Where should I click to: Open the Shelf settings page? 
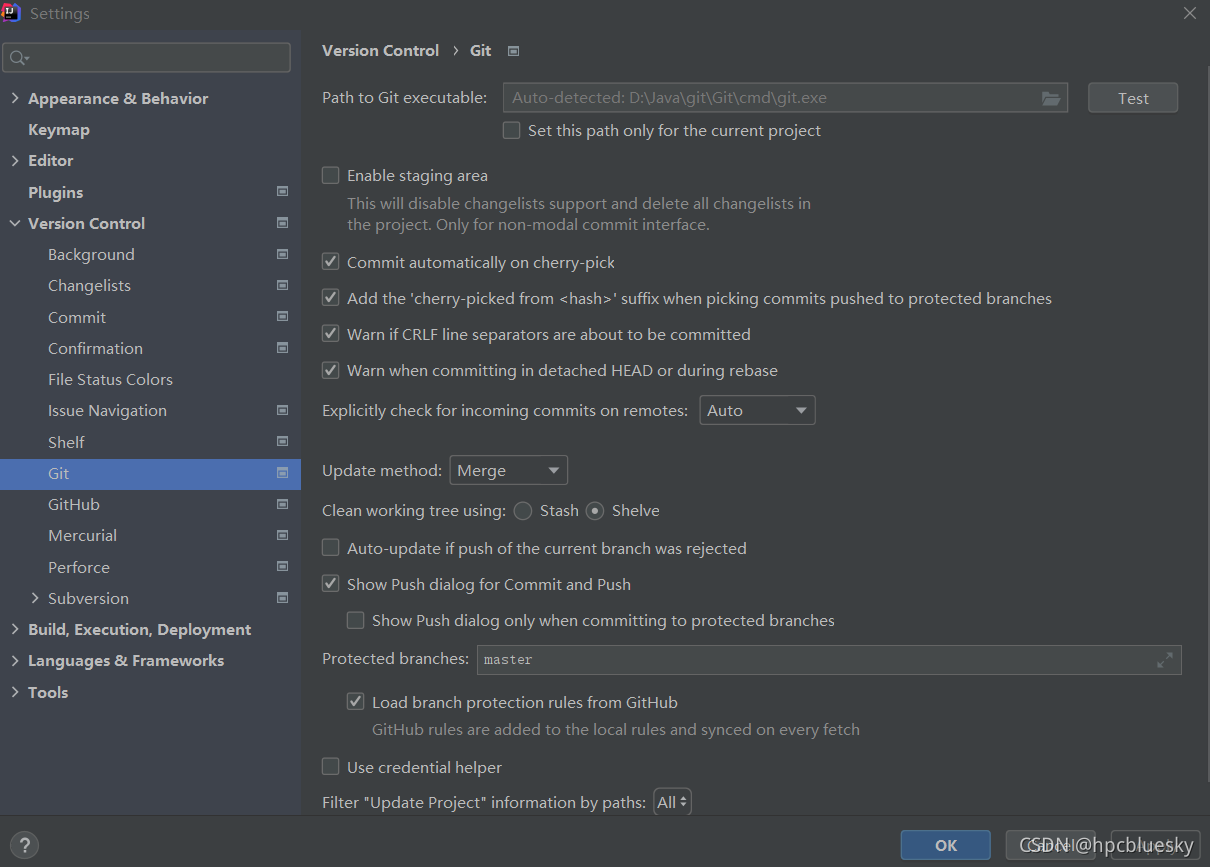pyautogui.click(x=66, y=442)
